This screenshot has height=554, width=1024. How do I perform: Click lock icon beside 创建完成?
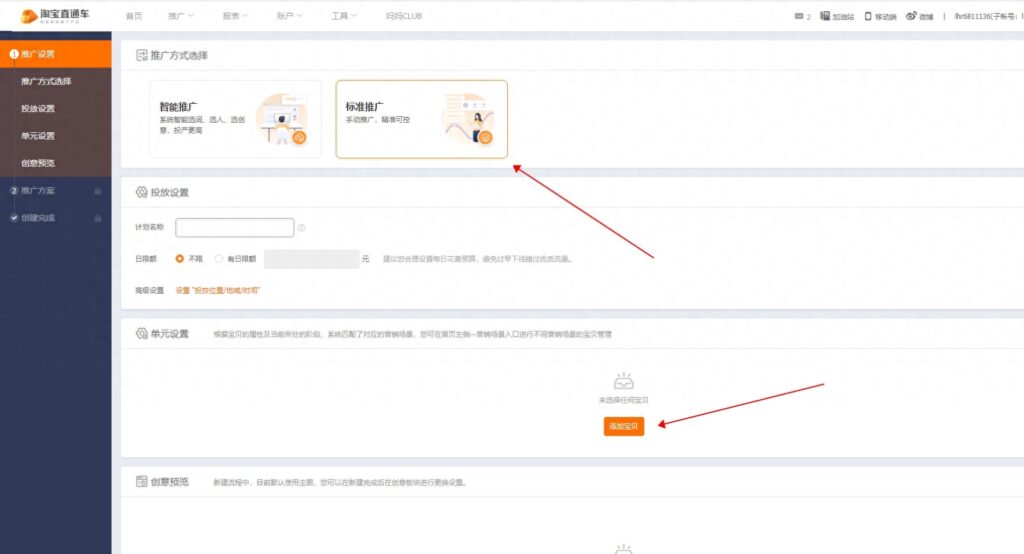98,218
